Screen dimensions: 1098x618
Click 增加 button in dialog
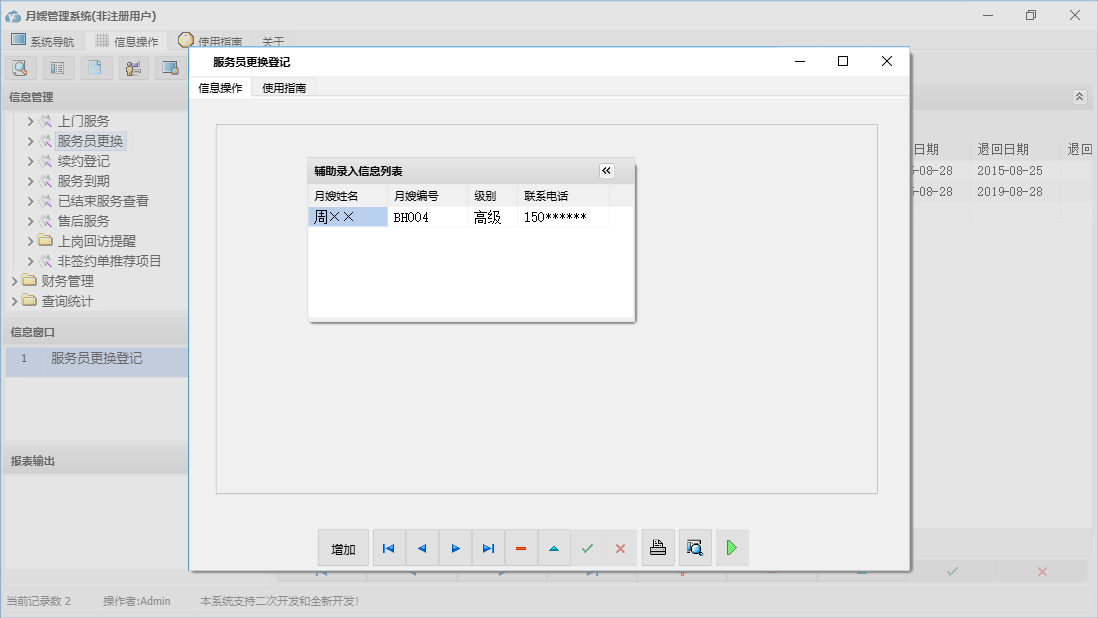(x=343, y=548)
